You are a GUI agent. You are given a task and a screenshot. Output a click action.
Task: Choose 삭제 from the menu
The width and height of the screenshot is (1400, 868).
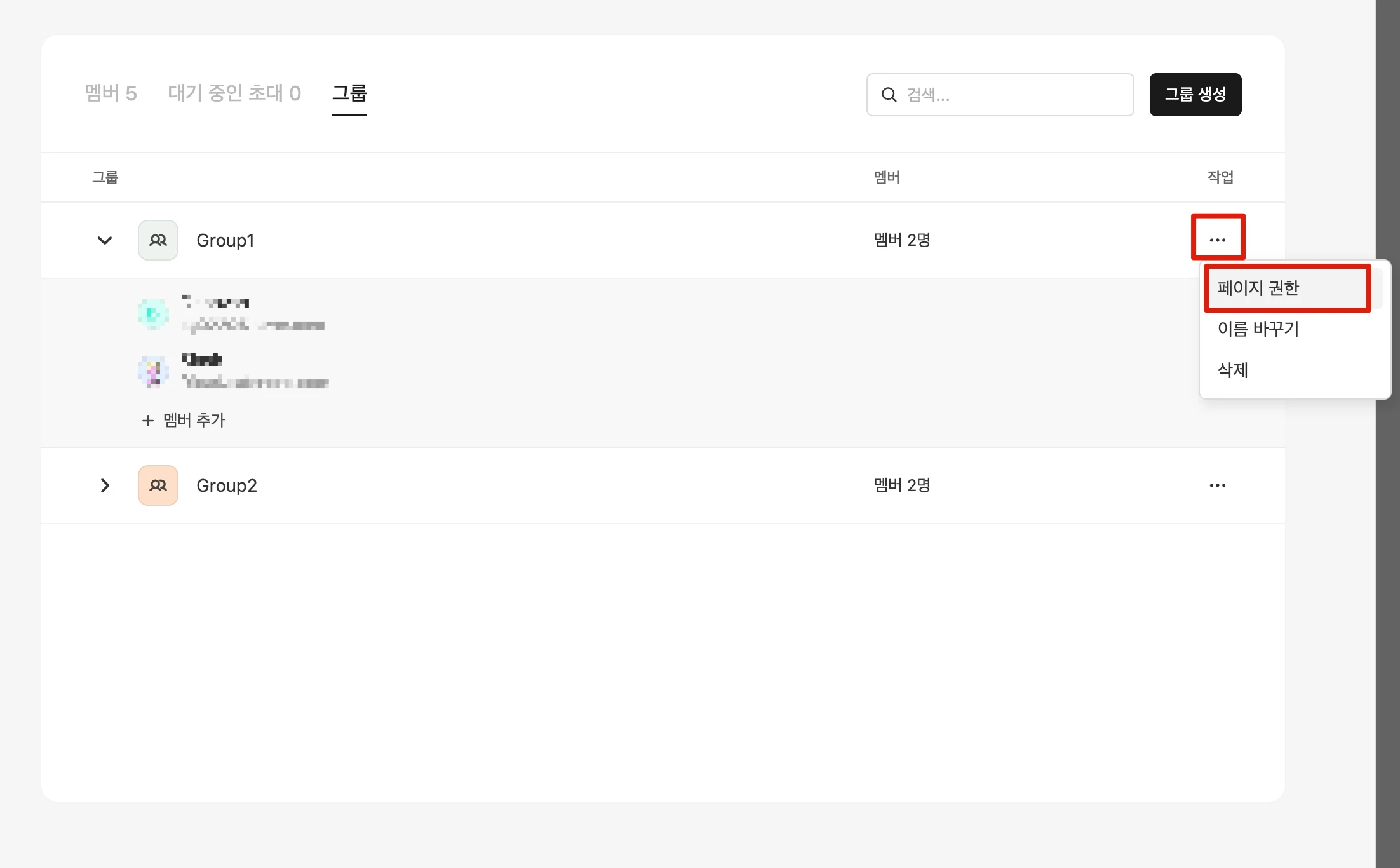tap(1232, 370)
